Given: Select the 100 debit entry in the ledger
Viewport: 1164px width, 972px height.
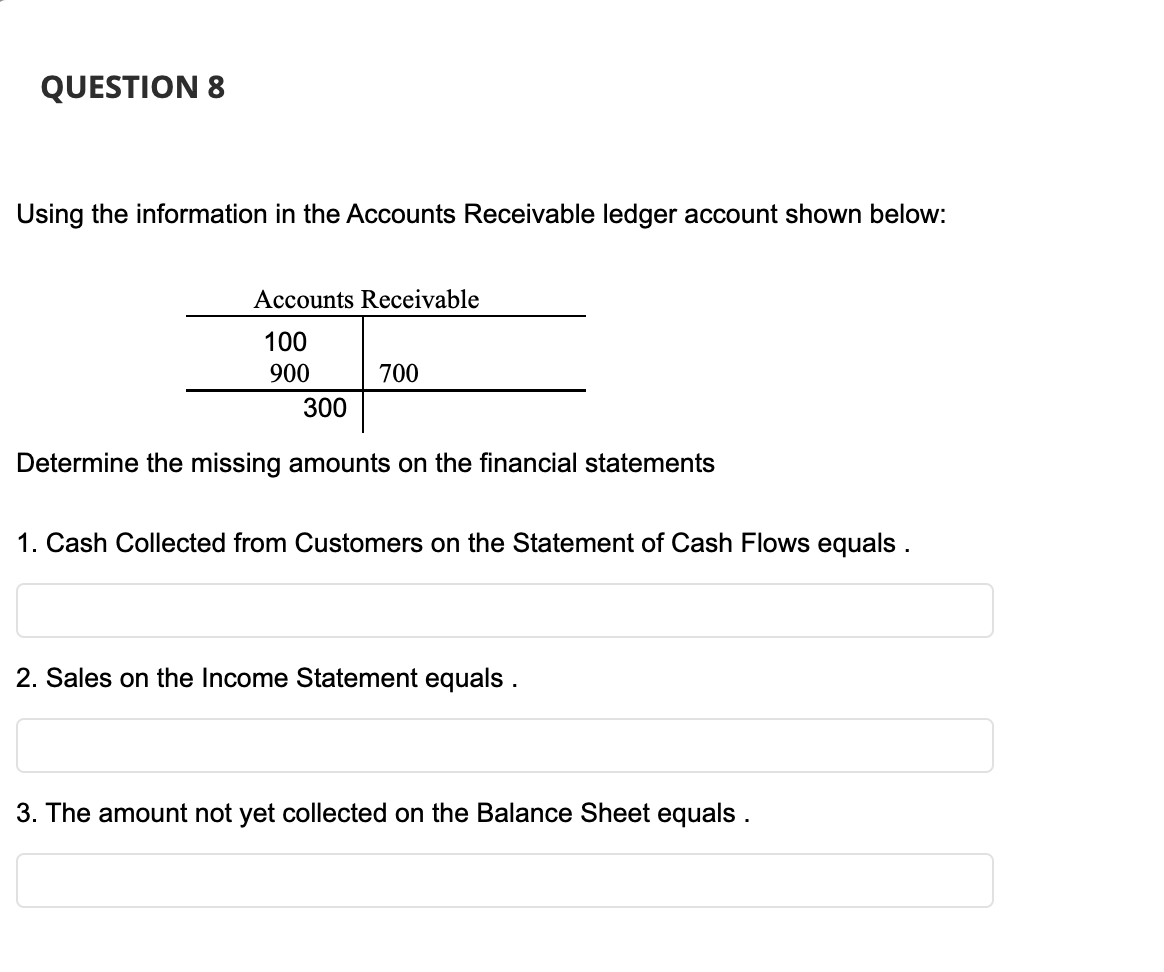Looking at the screenshot, I should [x=285, y=341].
